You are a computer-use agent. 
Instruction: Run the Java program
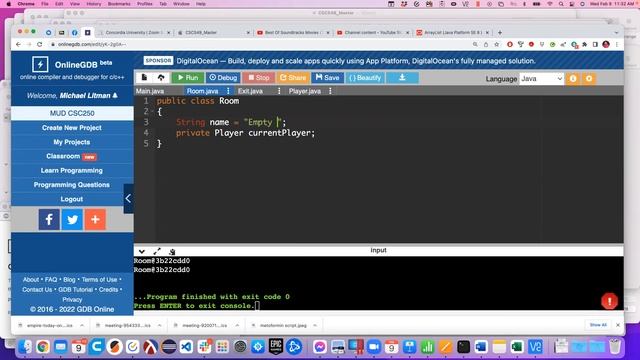click(188, 78)
